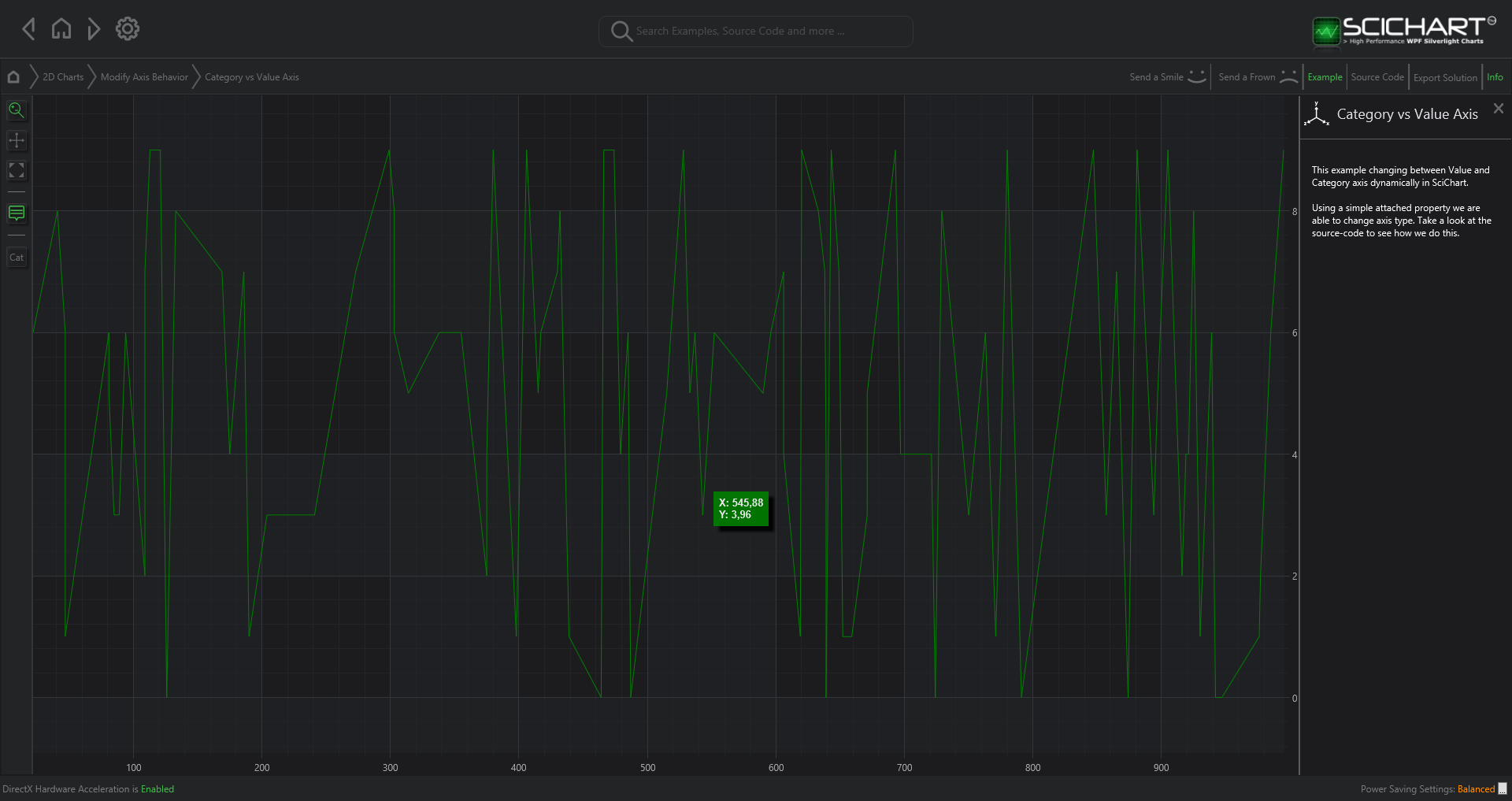Viewport: 1512px width, 801px height.
Task: Click the 8 label on Y axis
Action: pos(1295,212)
